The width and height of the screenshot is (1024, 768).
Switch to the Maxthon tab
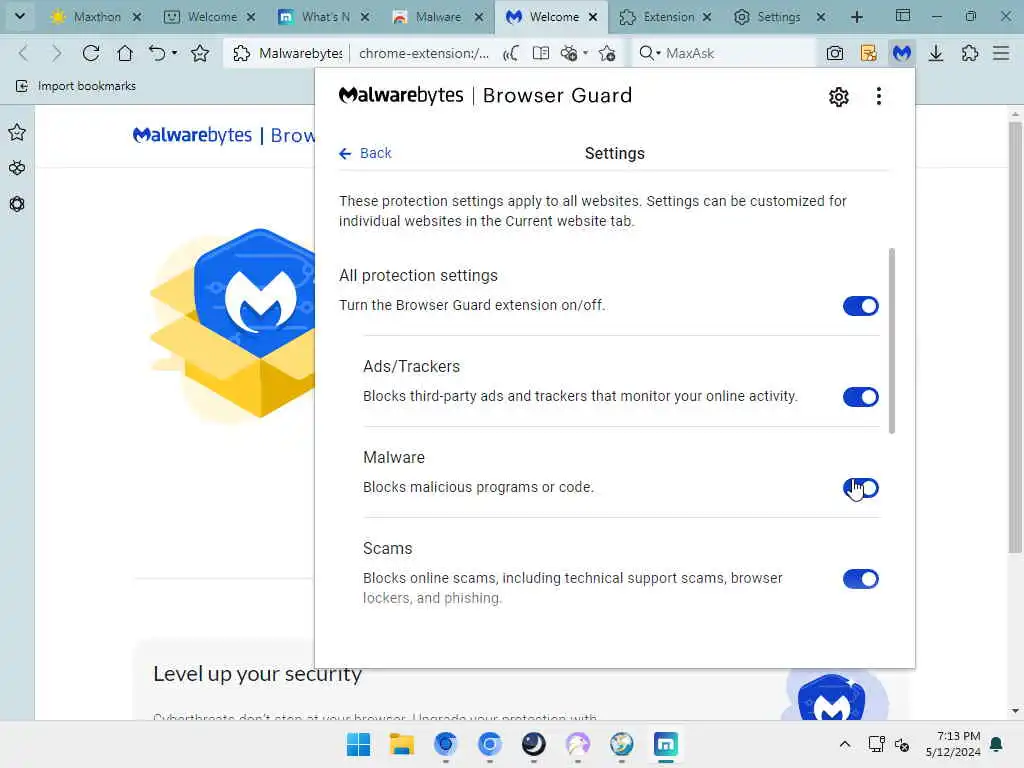pyautogui.click(x=96, y=17)
